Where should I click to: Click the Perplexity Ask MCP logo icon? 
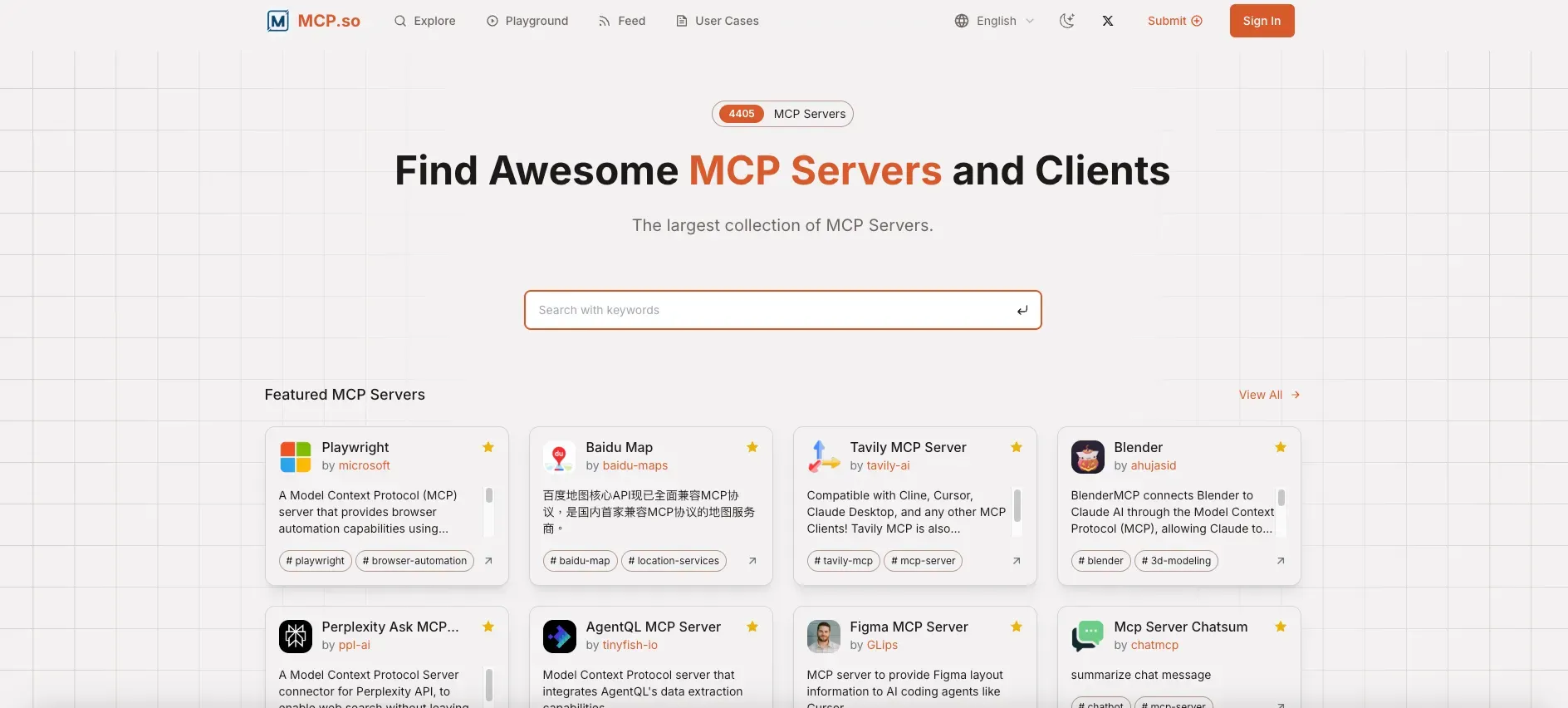(x=296, y=637)
